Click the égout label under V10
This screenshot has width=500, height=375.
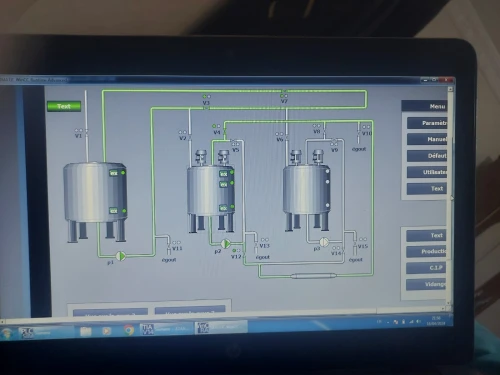(359, 149)
